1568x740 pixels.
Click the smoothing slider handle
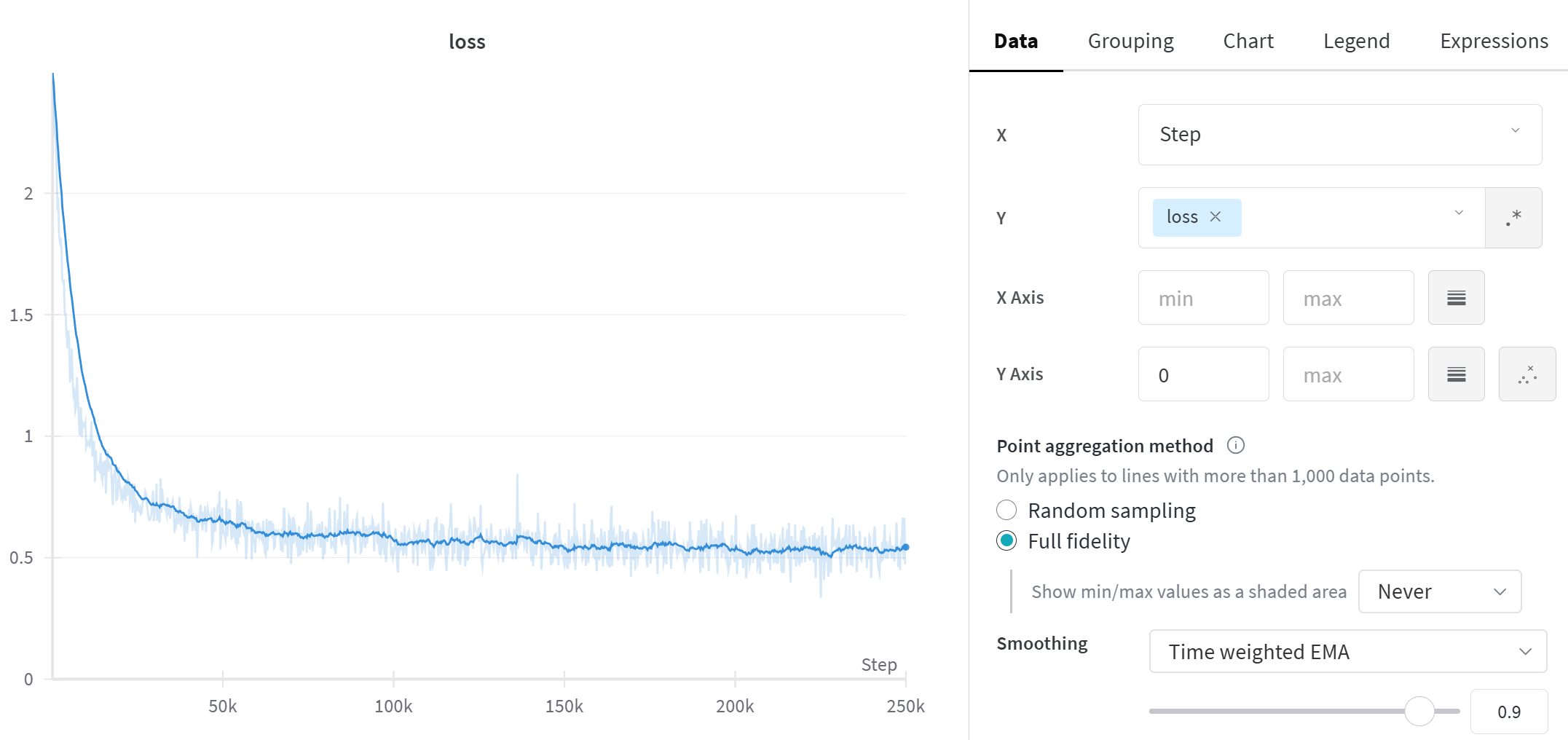point(1419,711)
